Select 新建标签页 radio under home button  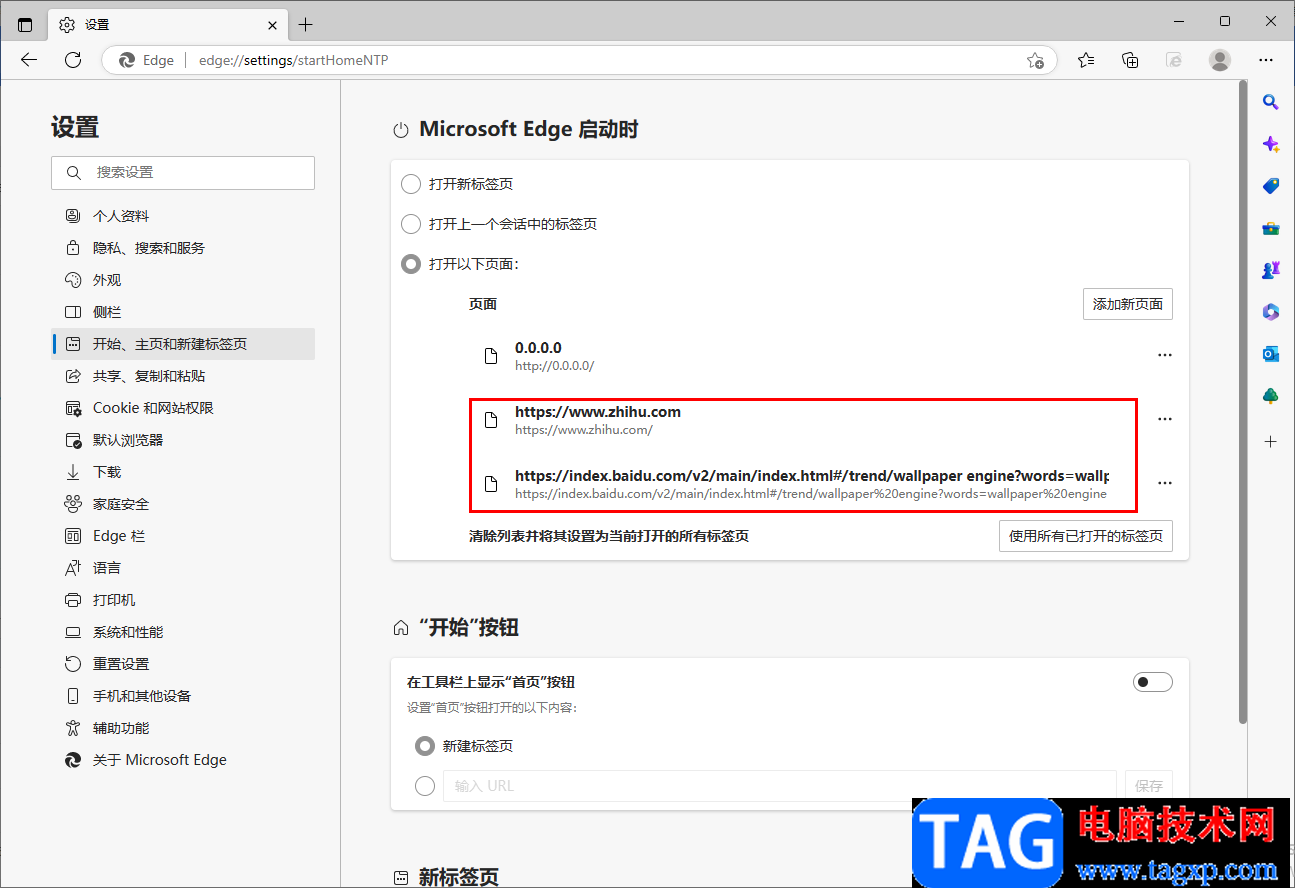(x=424, y=746)
